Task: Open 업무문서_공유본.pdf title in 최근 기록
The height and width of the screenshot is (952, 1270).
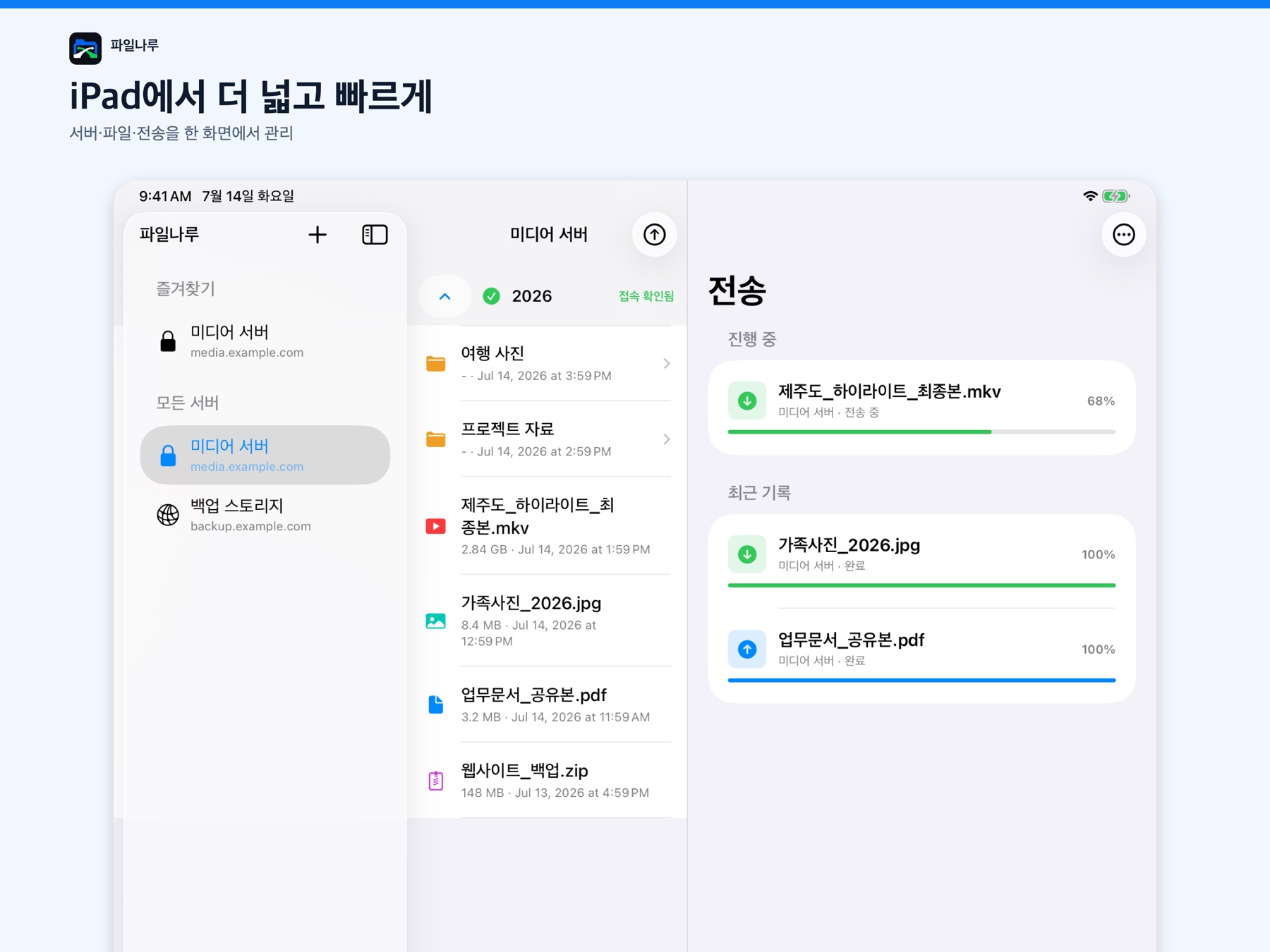Action: point(851,640)
